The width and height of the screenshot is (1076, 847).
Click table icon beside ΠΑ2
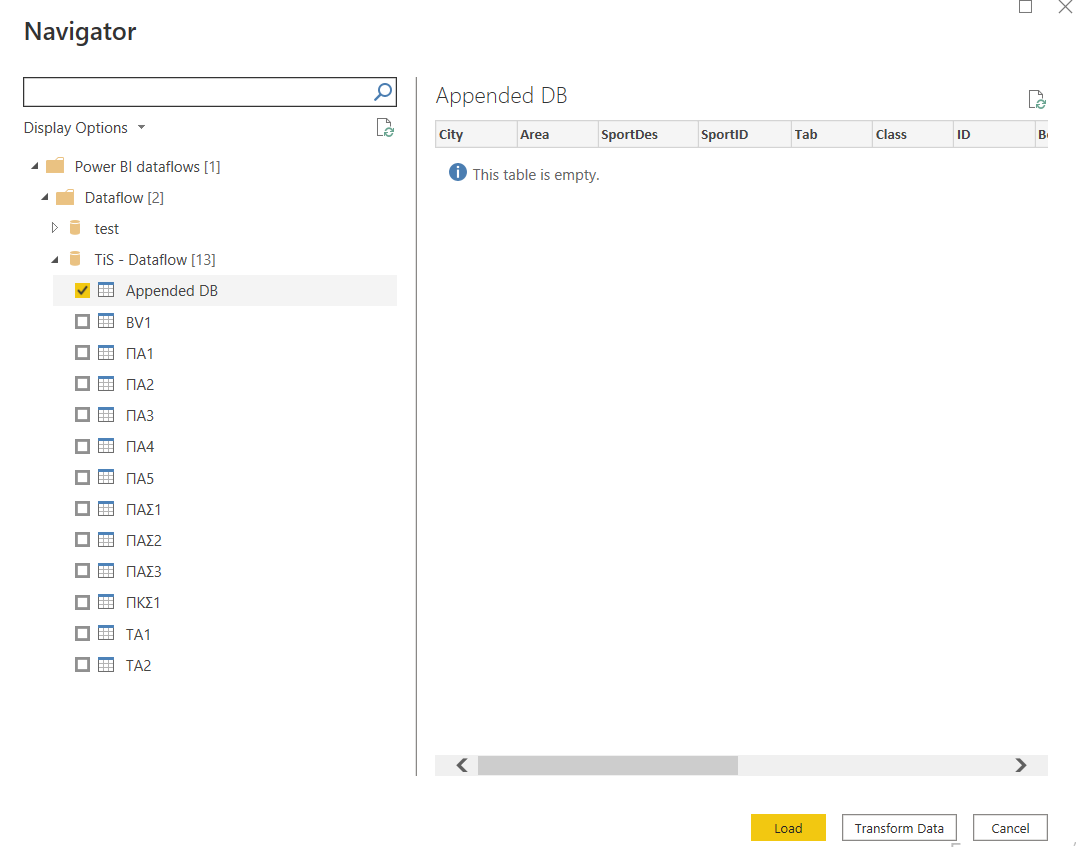[x=106, y=384]
